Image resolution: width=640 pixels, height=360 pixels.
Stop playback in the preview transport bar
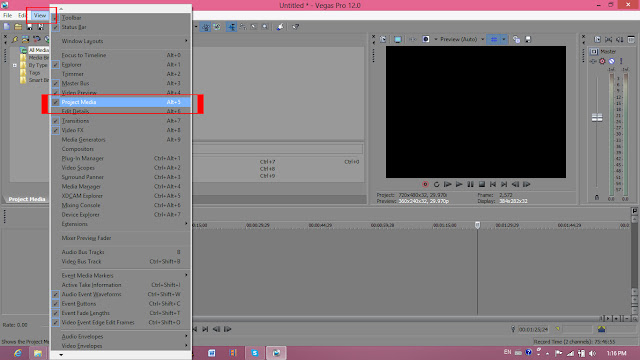[x=482, y=184]
